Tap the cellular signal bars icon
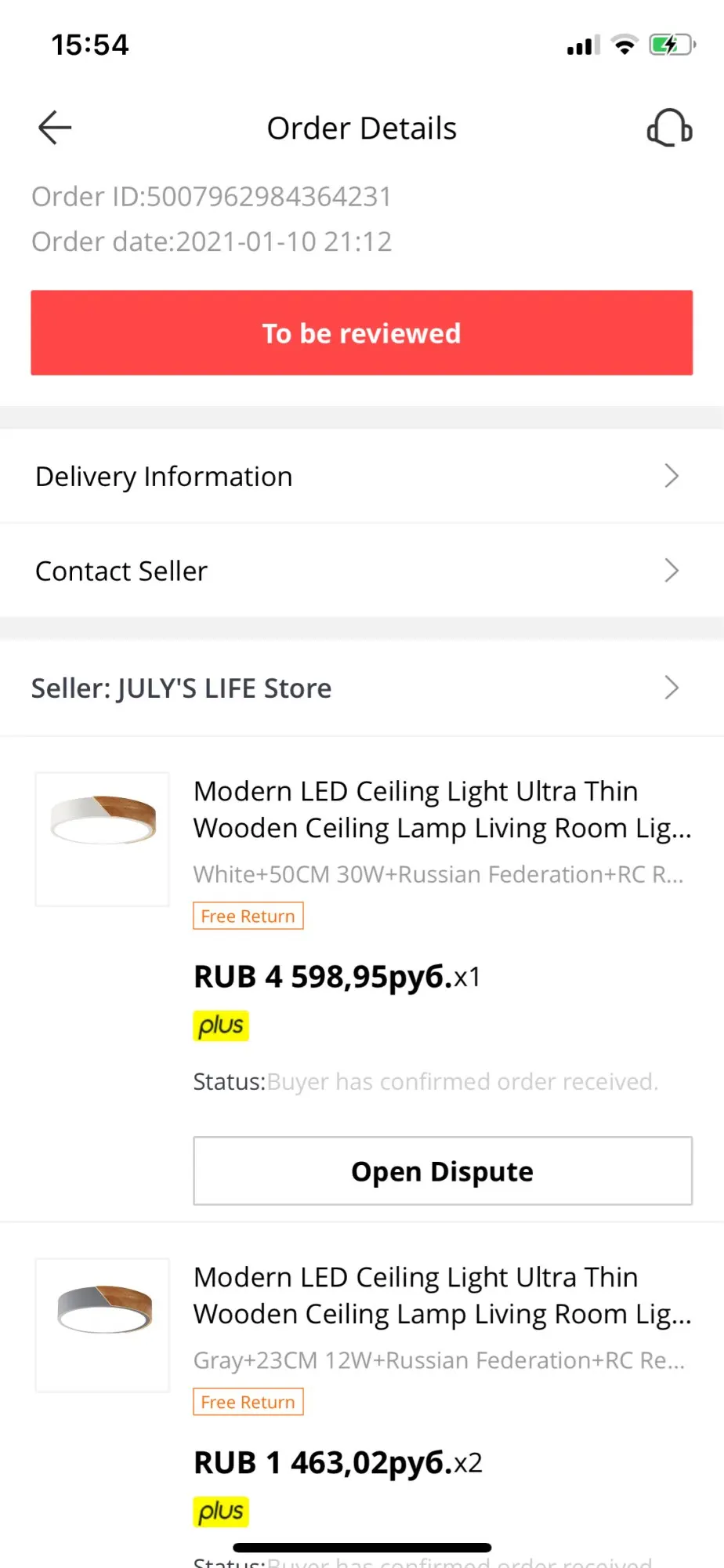724x1568 pixels. click(584, 45)
